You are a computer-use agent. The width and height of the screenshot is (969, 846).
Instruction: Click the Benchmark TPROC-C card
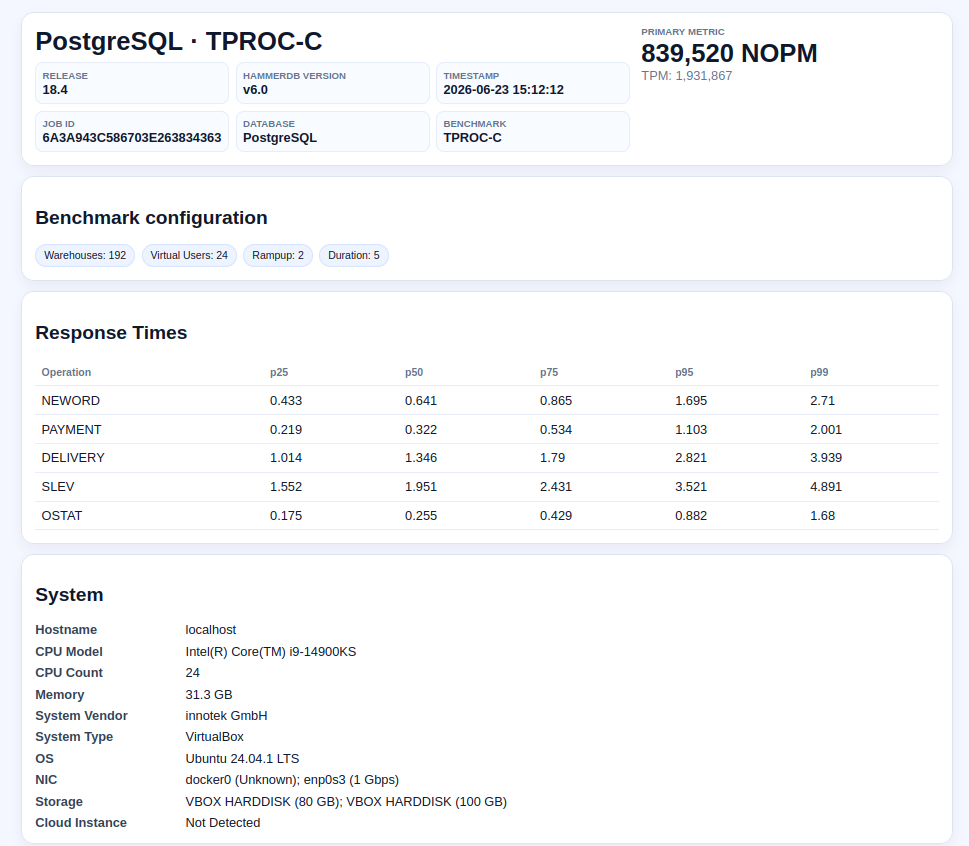(x=533, y=131)
